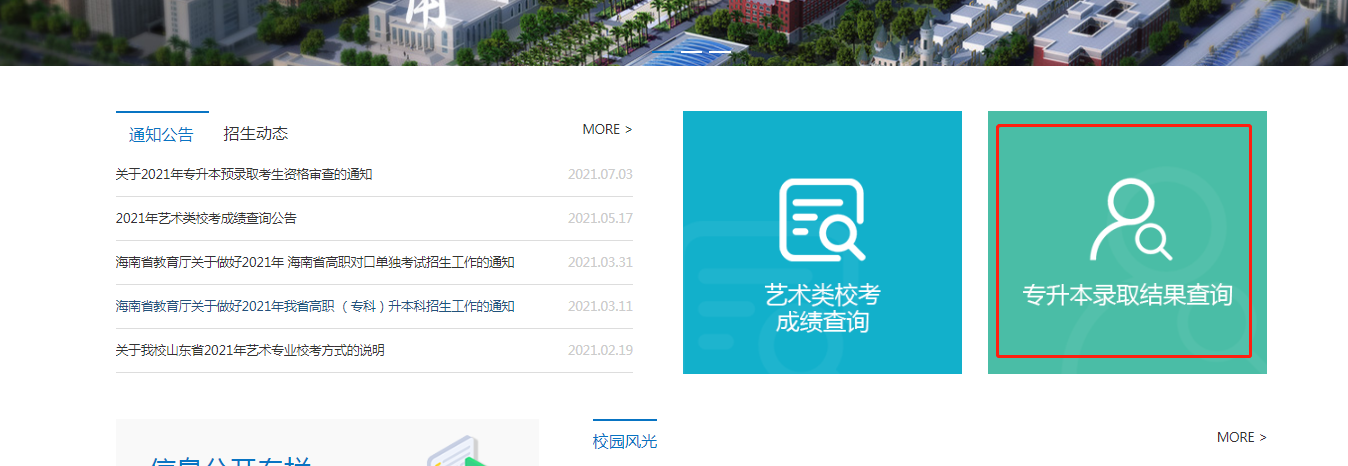Screen dimensions: 1348x466
Task: Open notice about 2021年专升本预录取考生资格审查
Action: [x=244, y=175]
